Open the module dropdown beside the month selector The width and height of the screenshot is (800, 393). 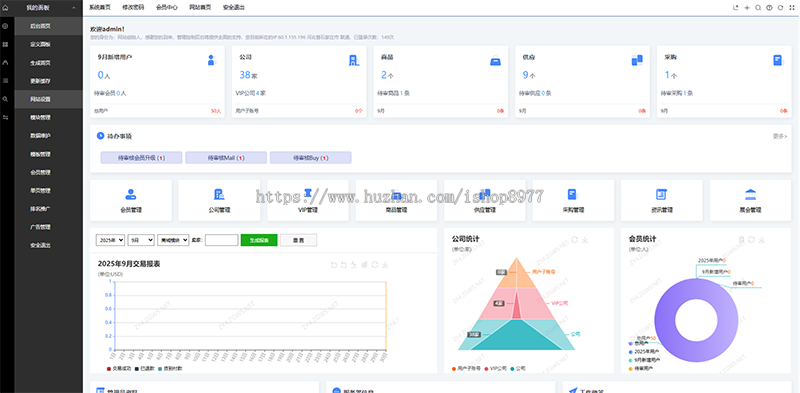pos(173,240)
